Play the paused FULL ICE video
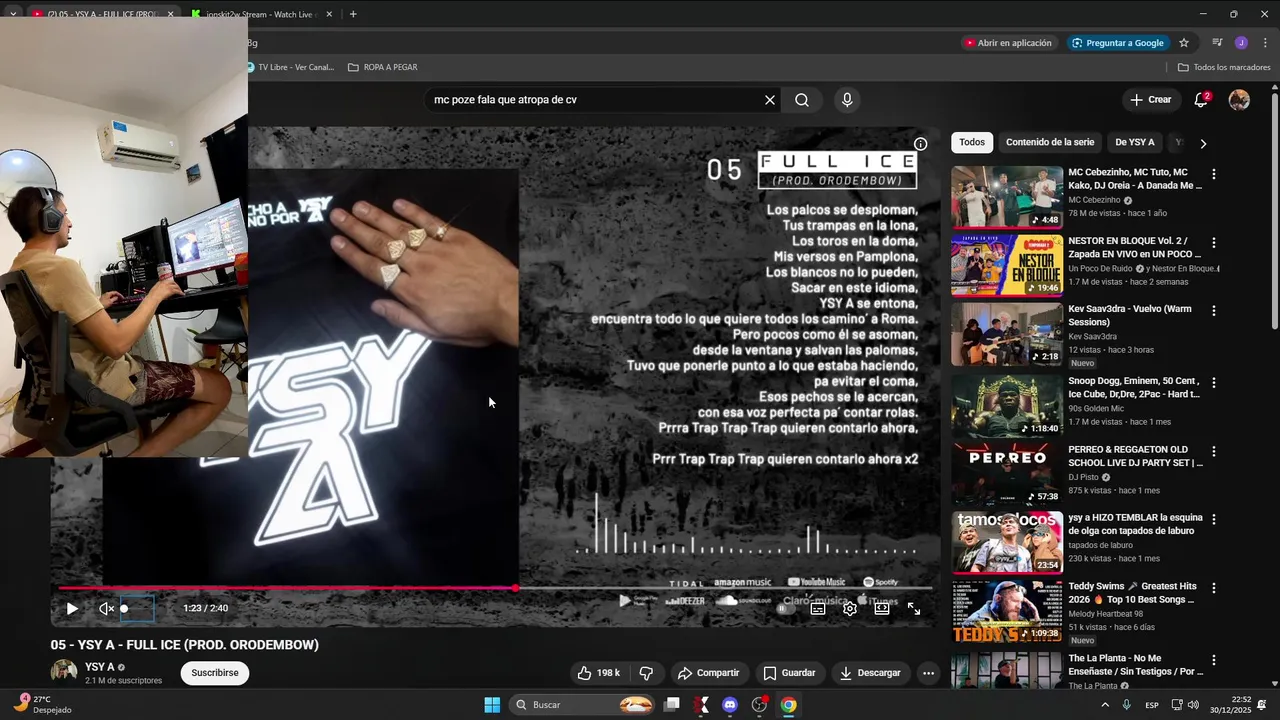1280x720 pixels. click(72, 608)
